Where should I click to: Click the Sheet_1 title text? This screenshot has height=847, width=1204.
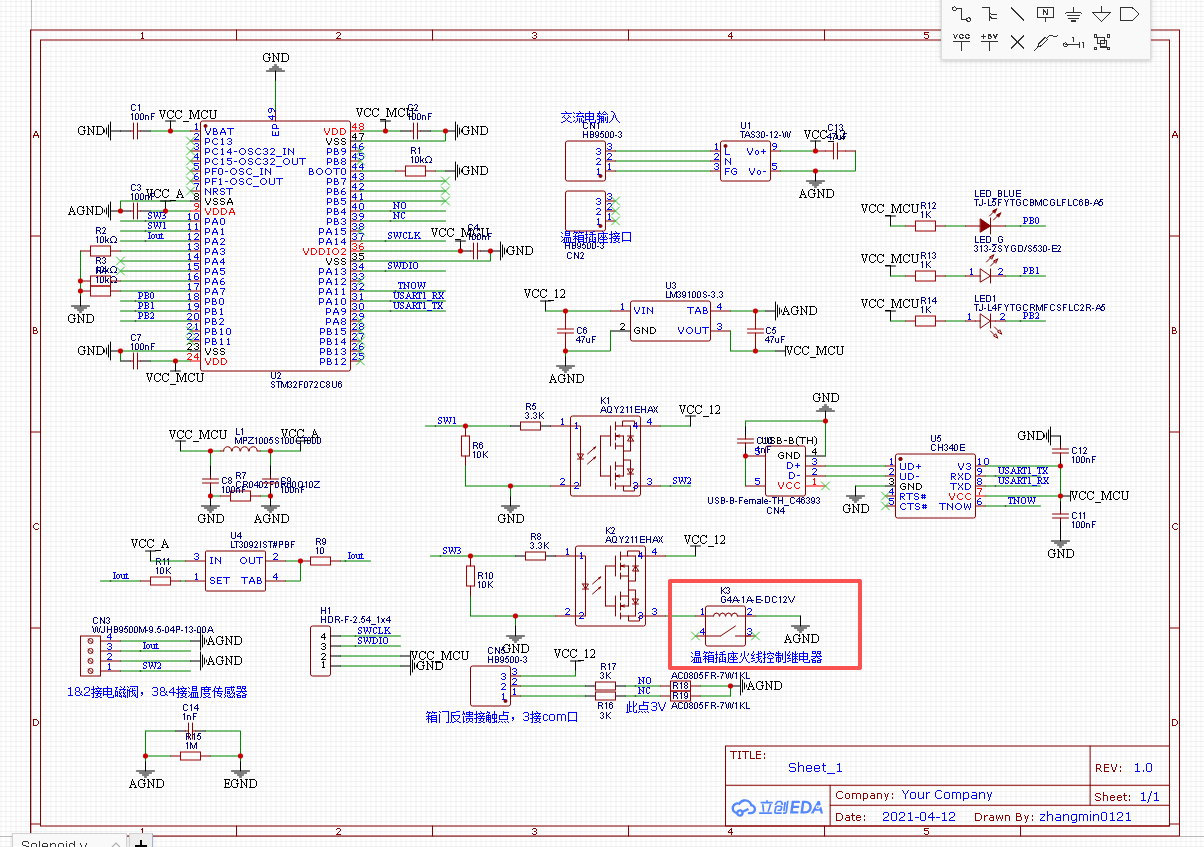click(x=815, y=768)
